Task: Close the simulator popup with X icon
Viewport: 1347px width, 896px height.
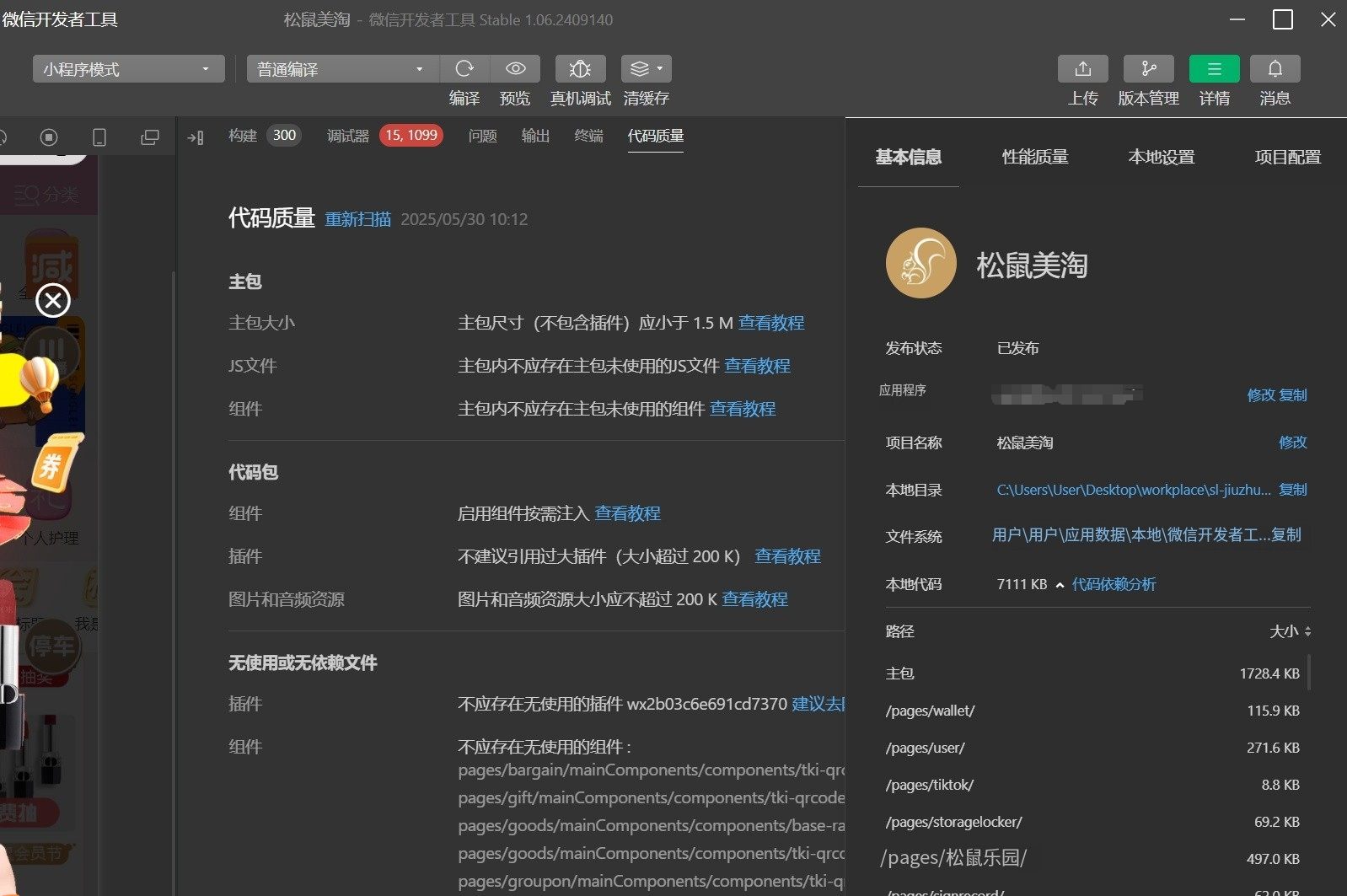Action: (53, 300)
